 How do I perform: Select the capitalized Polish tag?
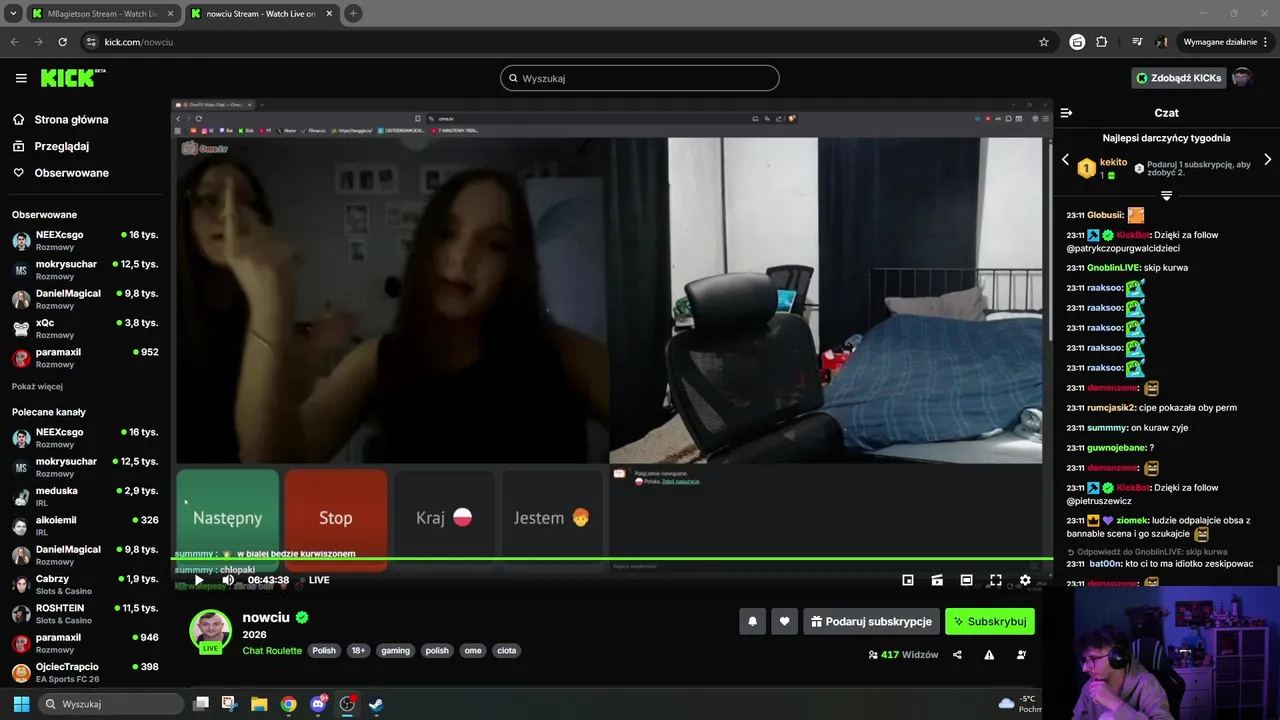tap(324, 650)
